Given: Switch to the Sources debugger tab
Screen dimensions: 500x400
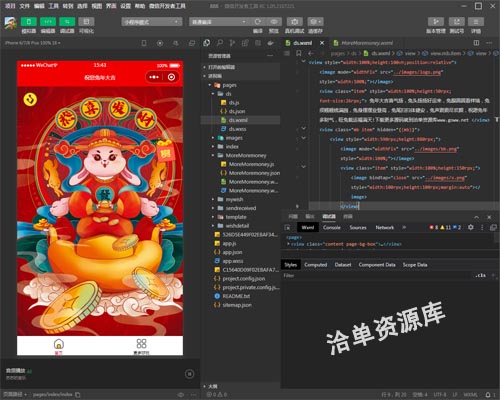Looking at the screenshot, I should tap(358, 227).
